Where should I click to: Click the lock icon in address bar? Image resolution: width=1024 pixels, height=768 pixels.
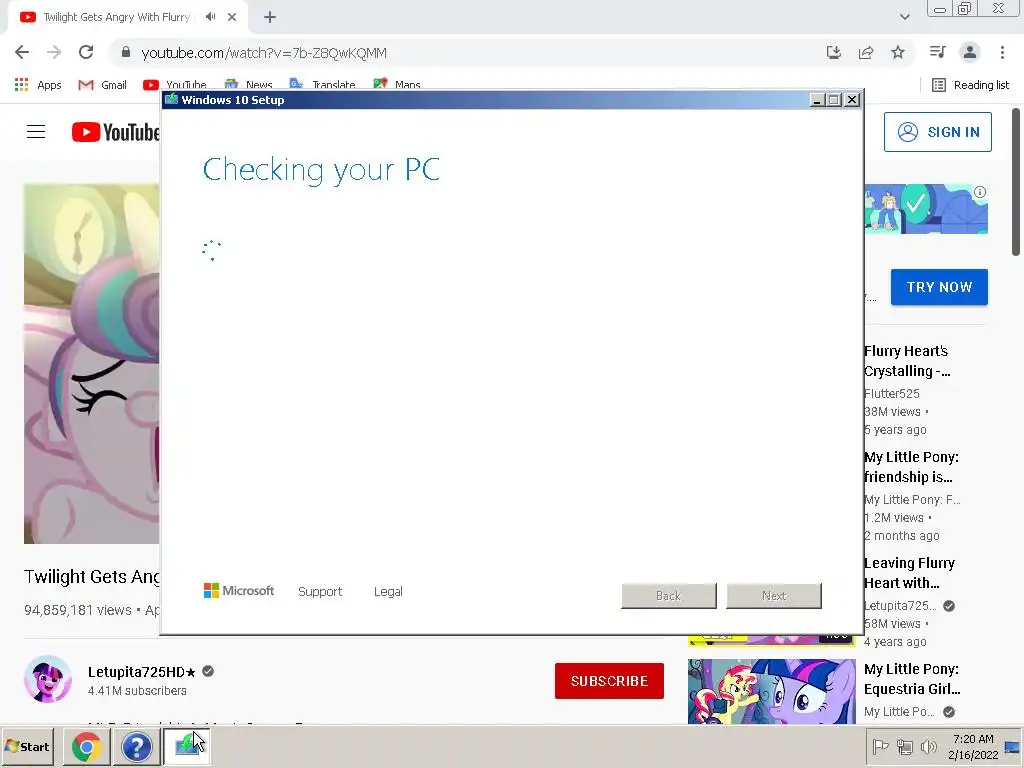coord(125,52)
